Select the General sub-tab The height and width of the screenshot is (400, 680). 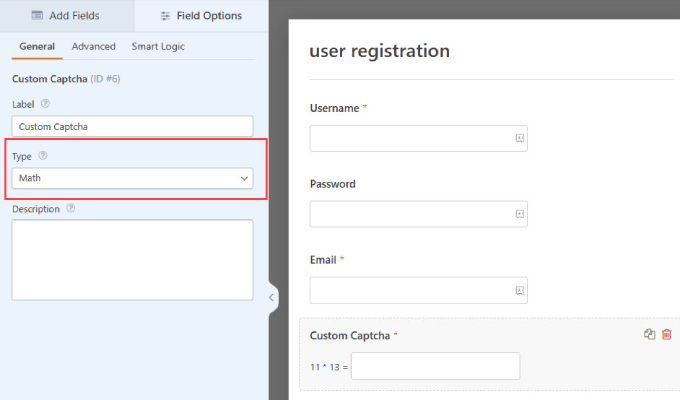pyautogui.click(x=37, y=46)
